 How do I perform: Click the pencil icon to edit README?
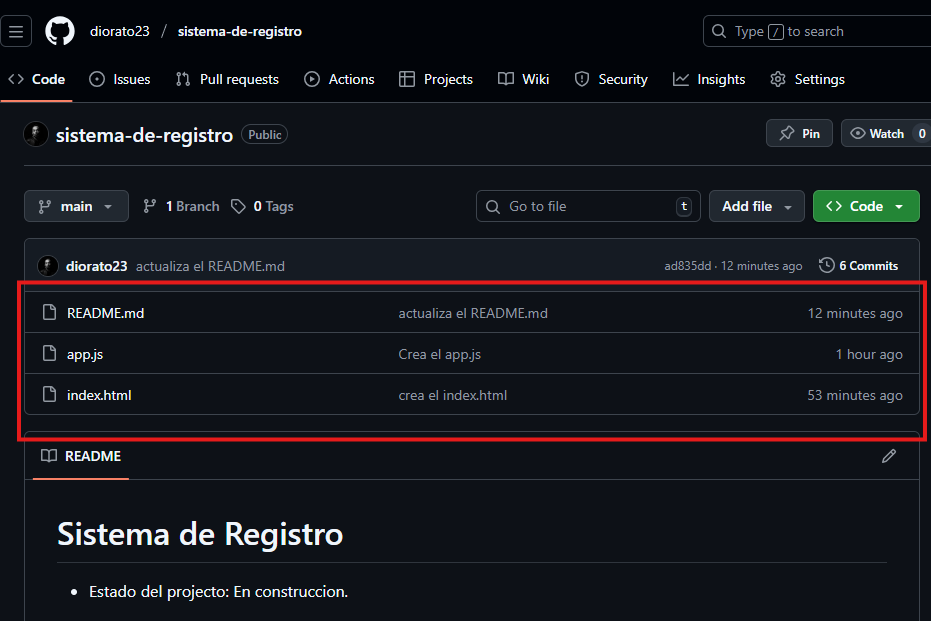[x=889, y=456]
